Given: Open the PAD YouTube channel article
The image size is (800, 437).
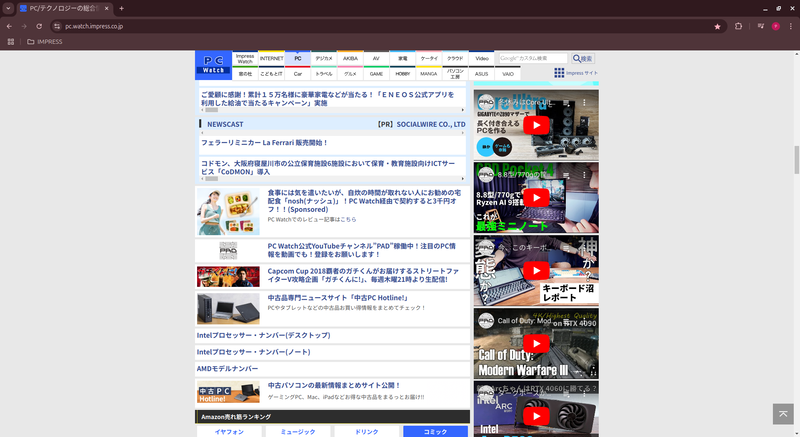Looking at the screenshot, I should (362, 250).
